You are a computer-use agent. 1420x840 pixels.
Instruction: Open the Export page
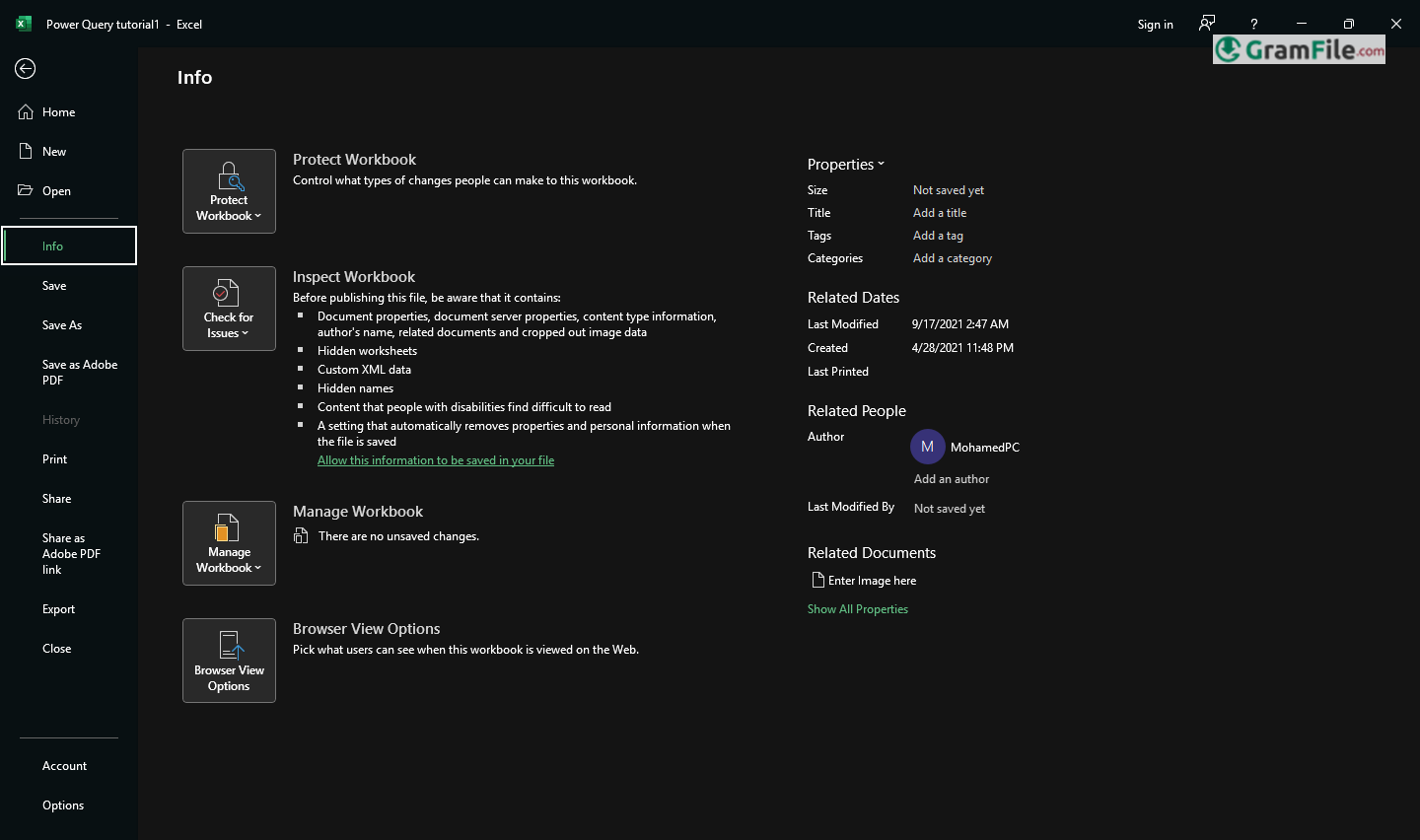(x=69, y=609)
